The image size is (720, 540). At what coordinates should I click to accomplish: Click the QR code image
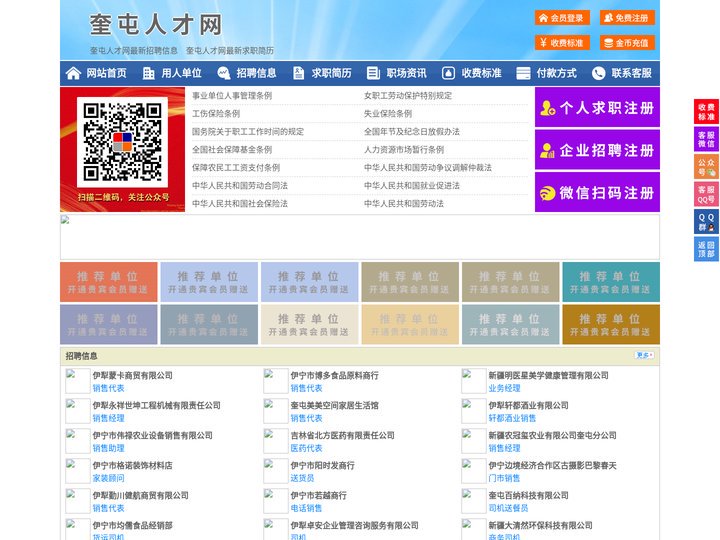[x=122, y=142]
